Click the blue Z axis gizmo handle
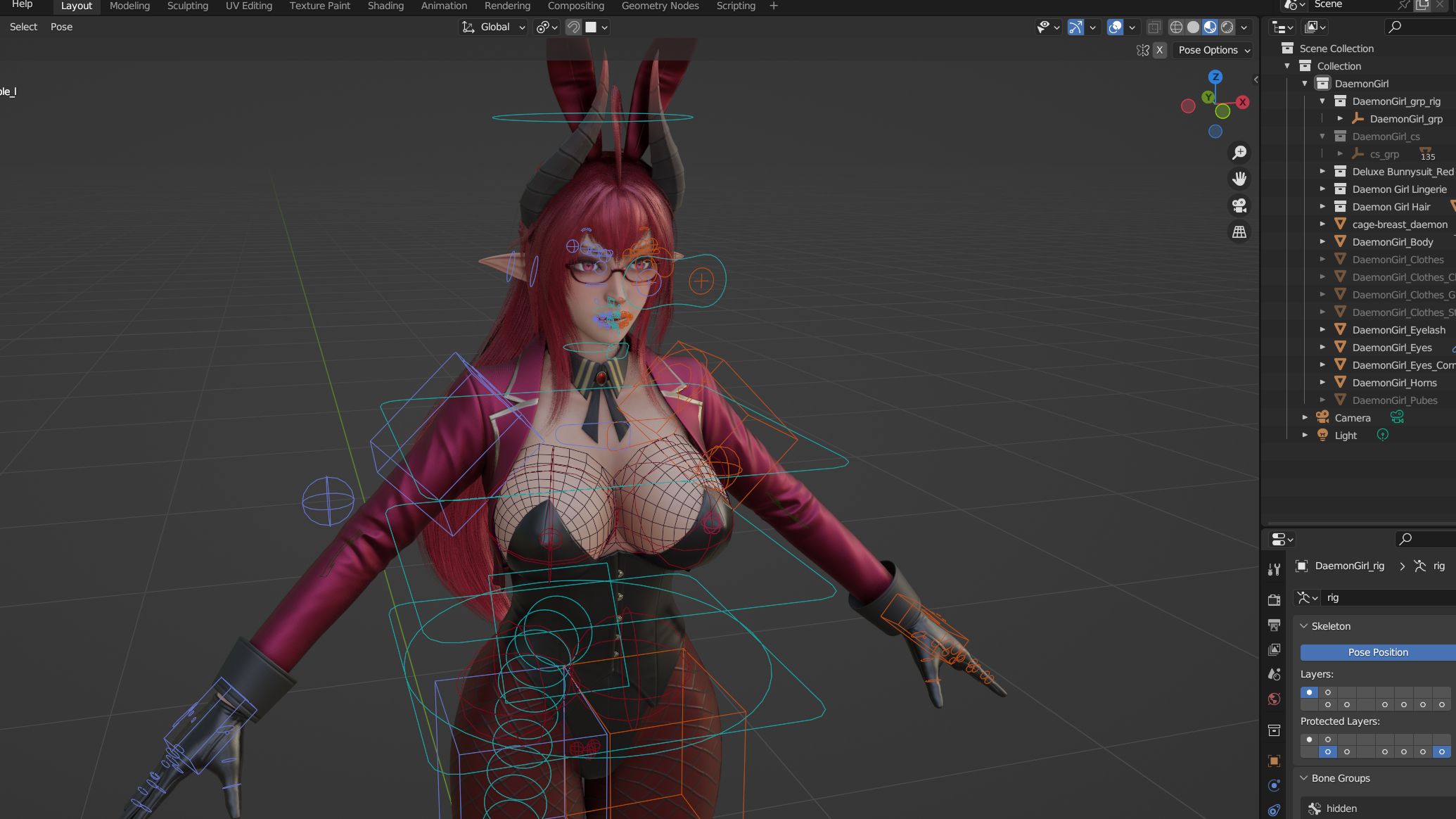Image resolution: width=1456 pixels, height=819 pixels. pos(1215,77)
